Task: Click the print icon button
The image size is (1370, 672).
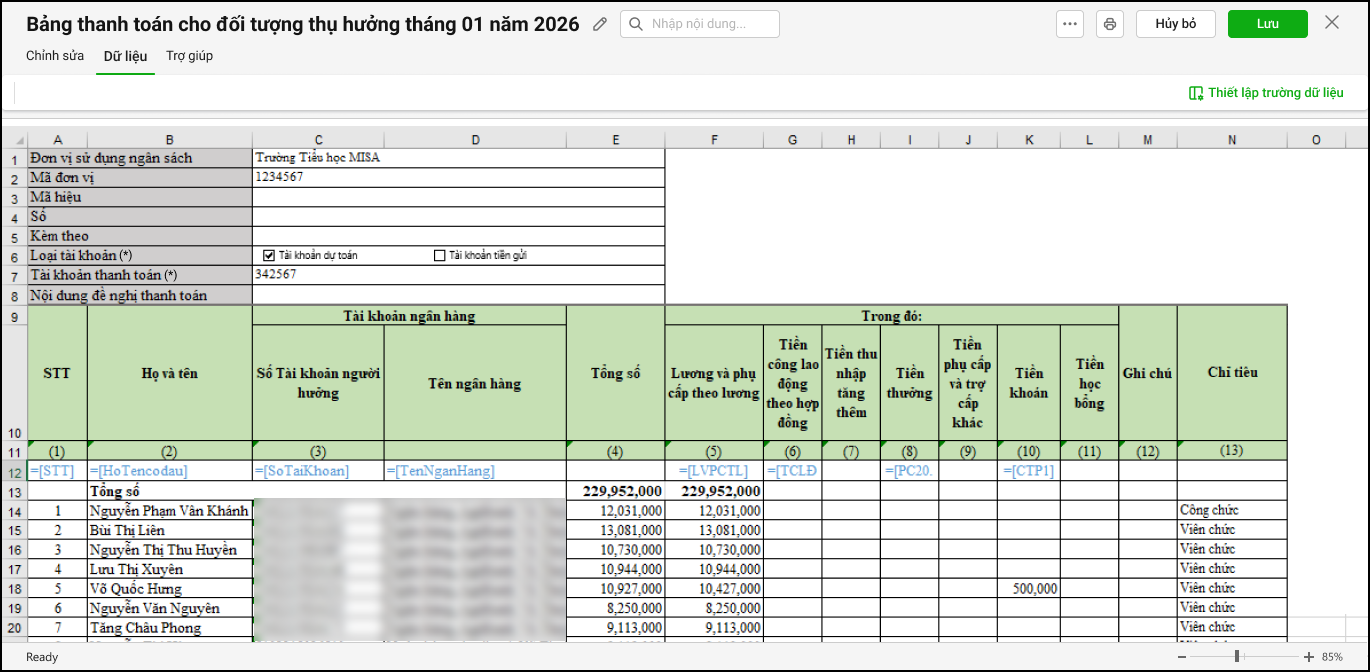Action: pos(1110,25)
